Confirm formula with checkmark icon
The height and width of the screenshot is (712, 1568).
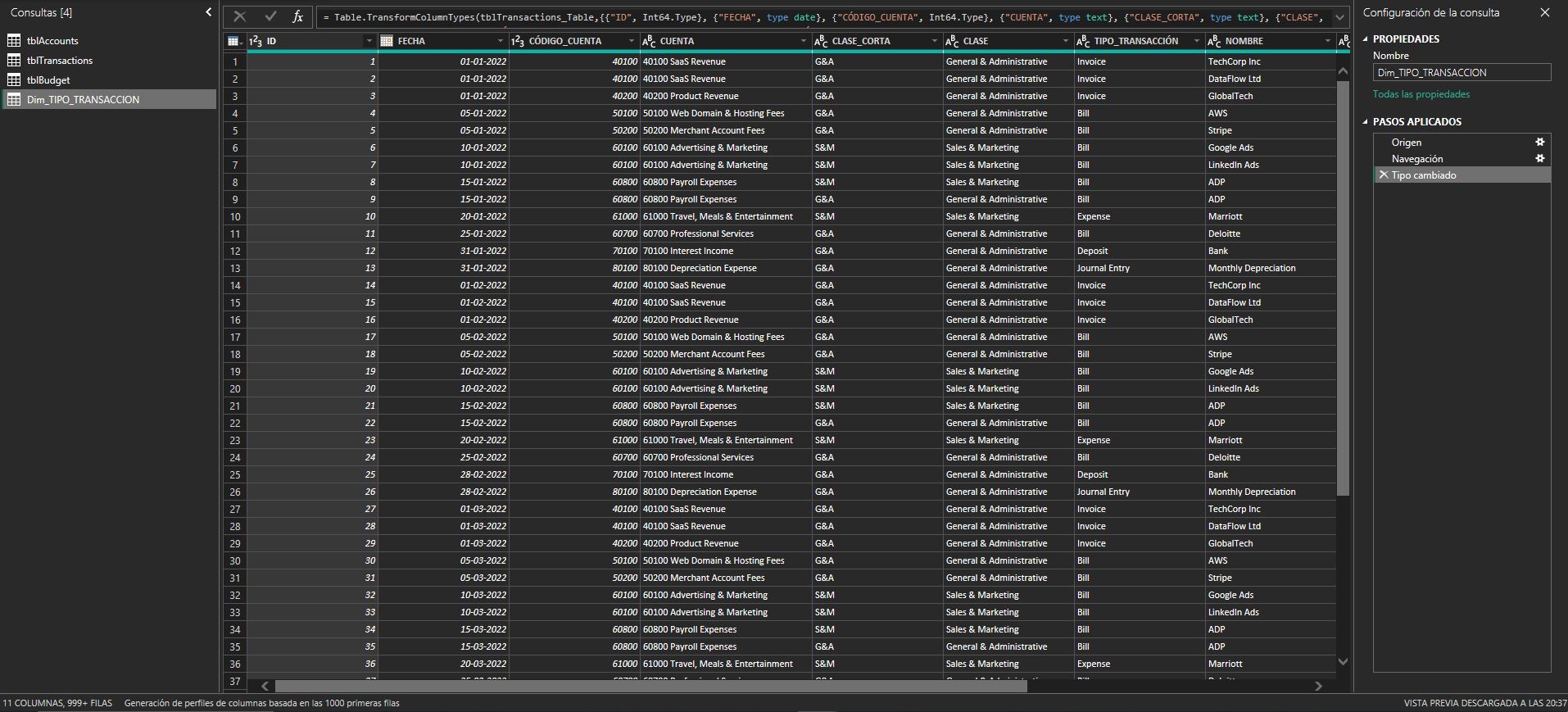271,16
